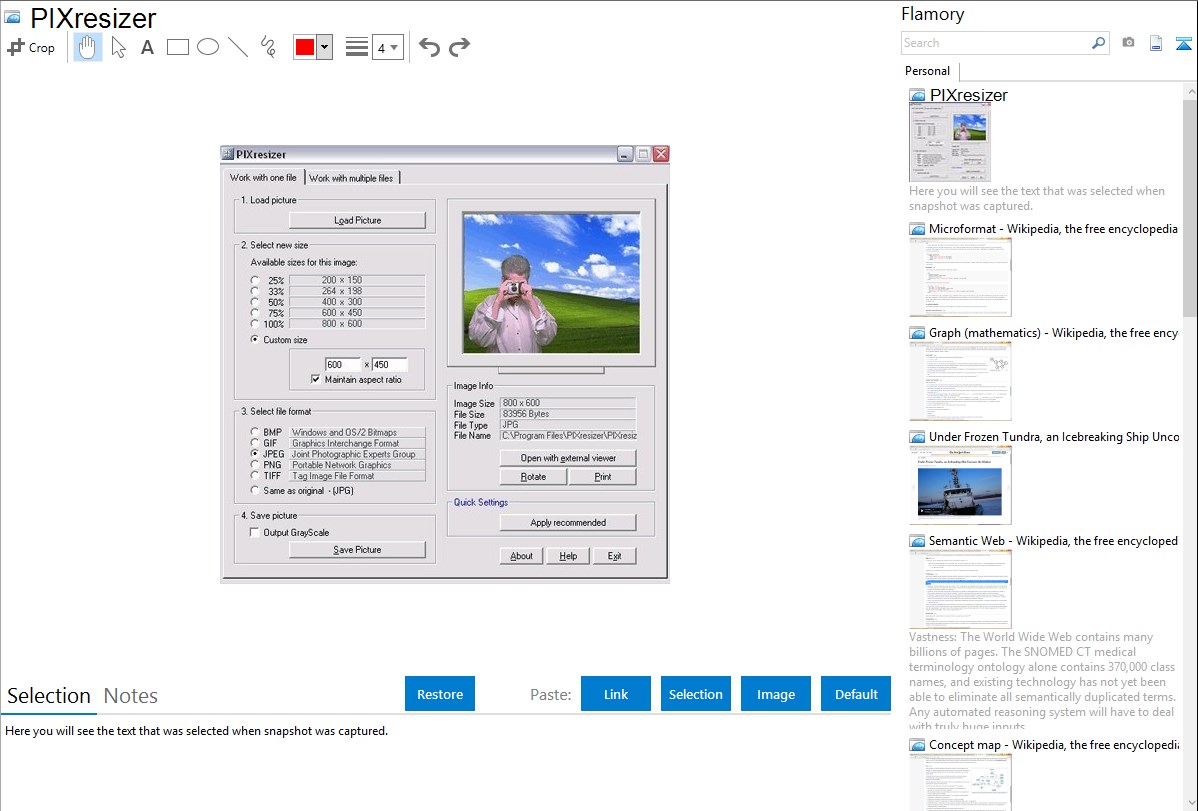The width and height of the screenshot is (1198, 811).
Task: Click the Save Picture button in PIXresizer
Action: 358,550
